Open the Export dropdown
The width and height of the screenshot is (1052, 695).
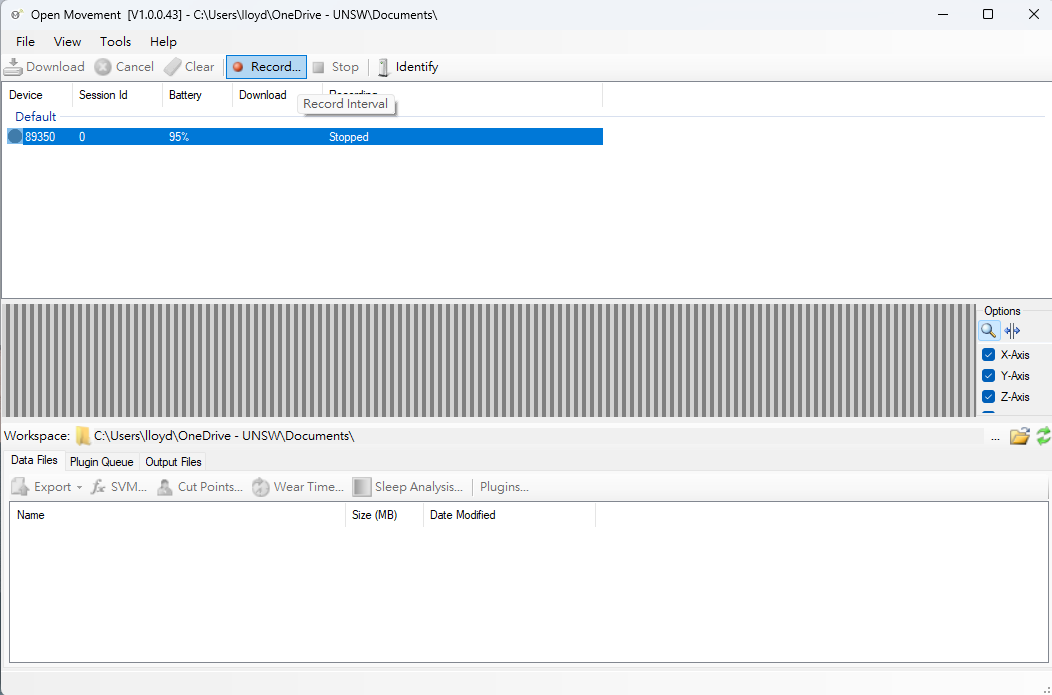46,487
